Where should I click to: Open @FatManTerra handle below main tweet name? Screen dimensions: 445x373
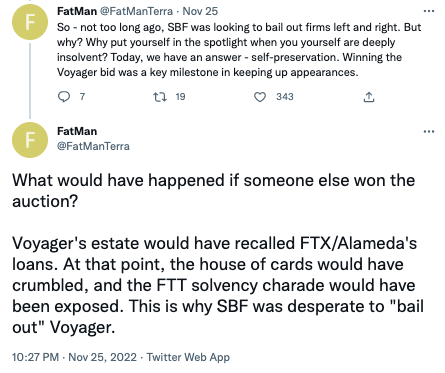pos(93,146)
